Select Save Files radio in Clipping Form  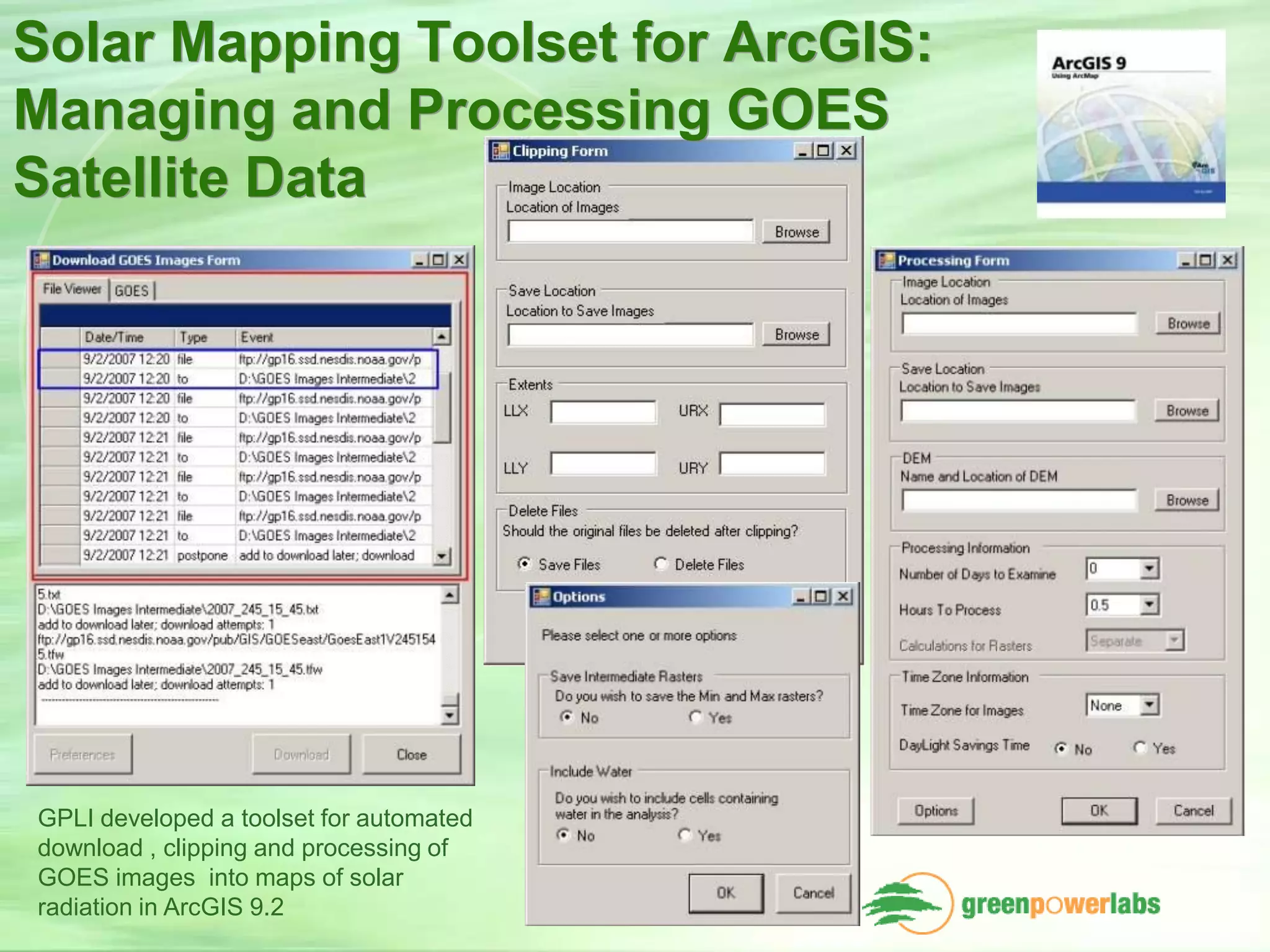tap(525, 563)
